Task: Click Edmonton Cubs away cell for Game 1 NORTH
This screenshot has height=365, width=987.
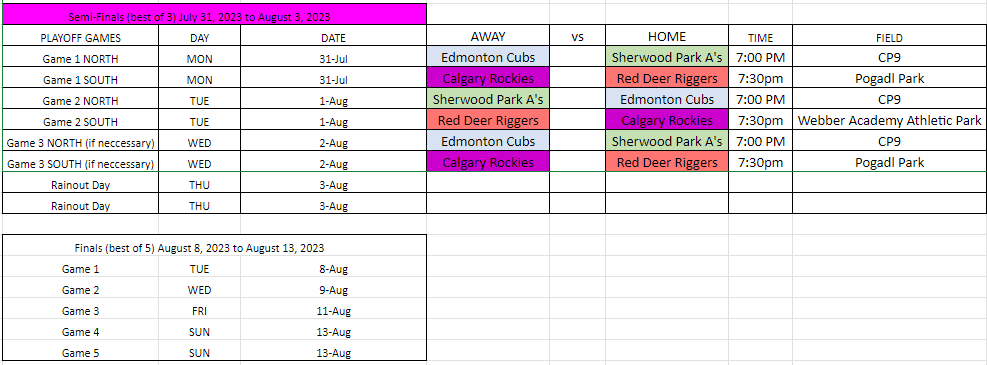Action: [488, 57]
